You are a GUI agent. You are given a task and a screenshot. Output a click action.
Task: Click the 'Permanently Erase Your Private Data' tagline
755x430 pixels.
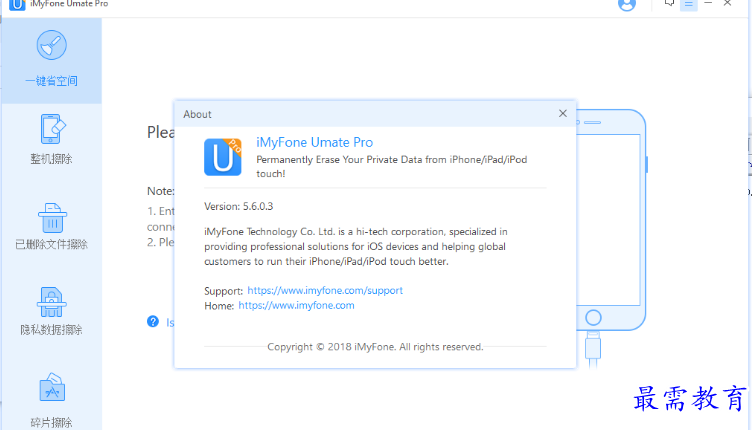click(x=391, y=167)
